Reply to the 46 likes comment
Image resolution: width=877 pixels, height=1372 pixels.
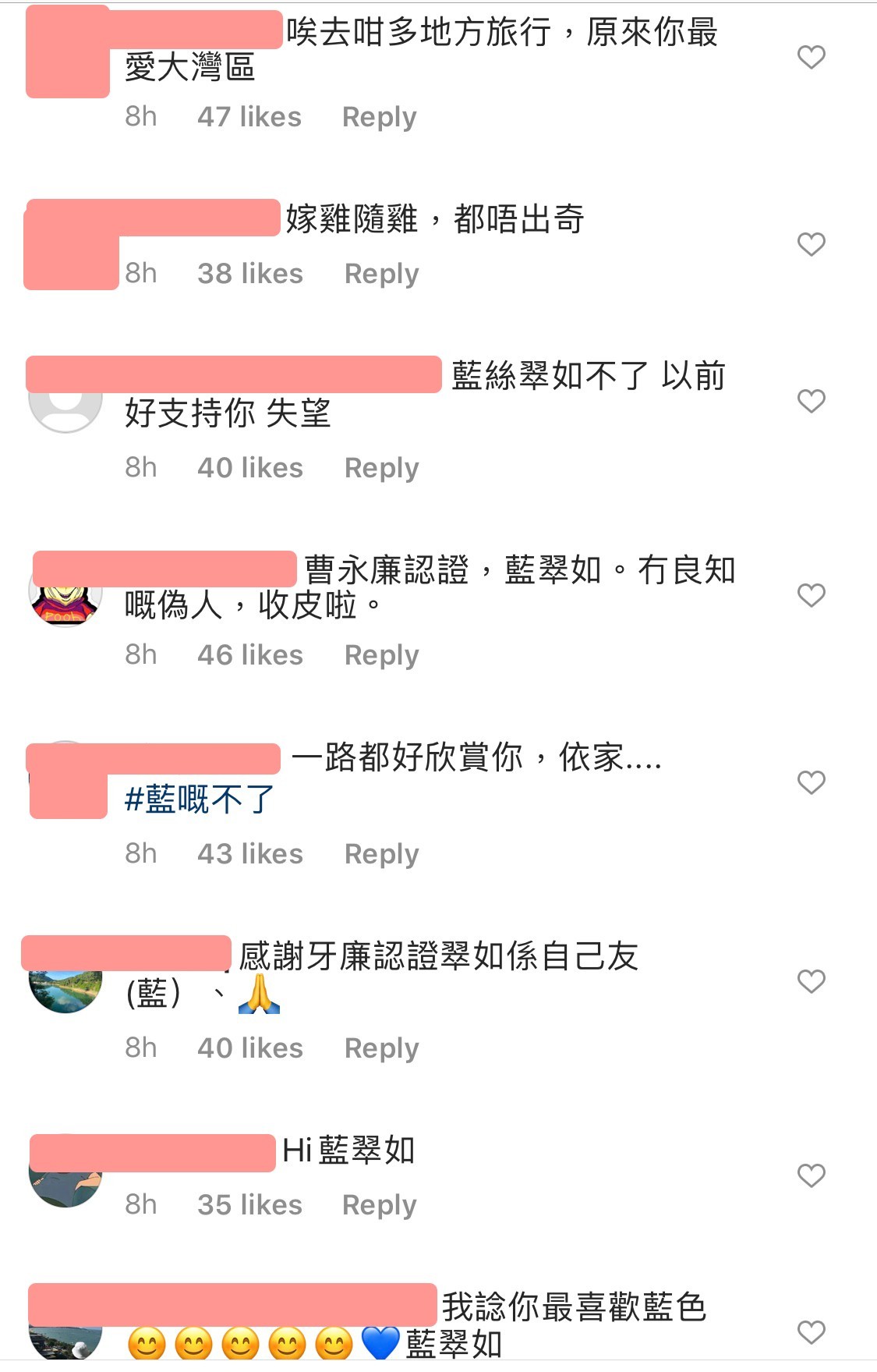click(x=382, y=655)
